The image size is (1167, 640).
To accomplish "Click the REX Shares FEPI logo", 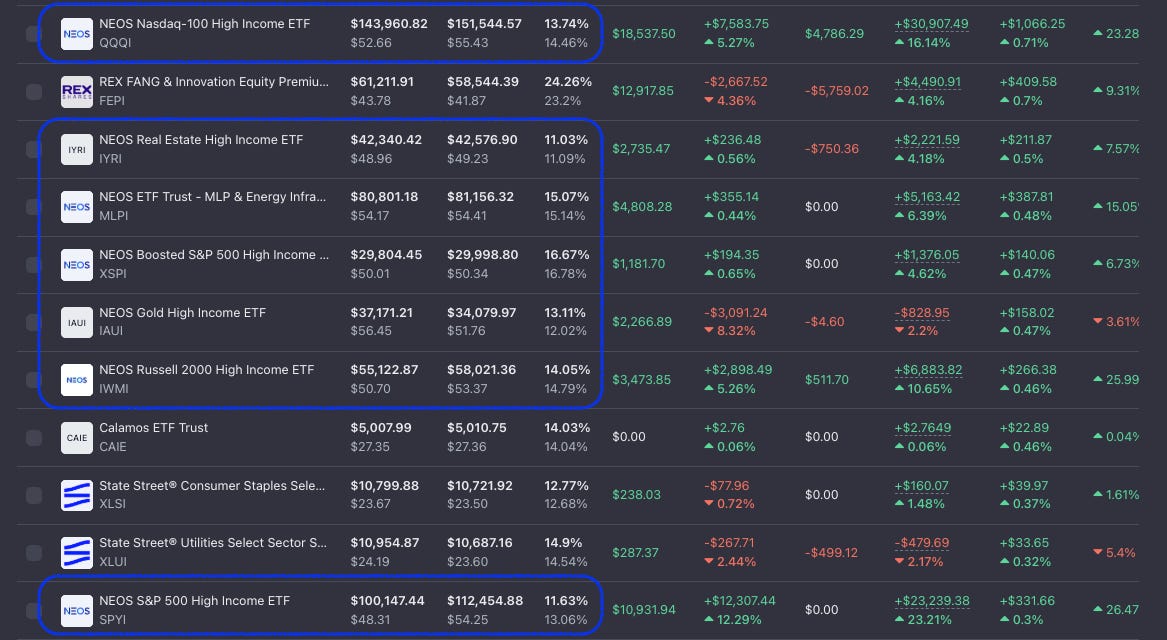I will [x=77, y=92].
